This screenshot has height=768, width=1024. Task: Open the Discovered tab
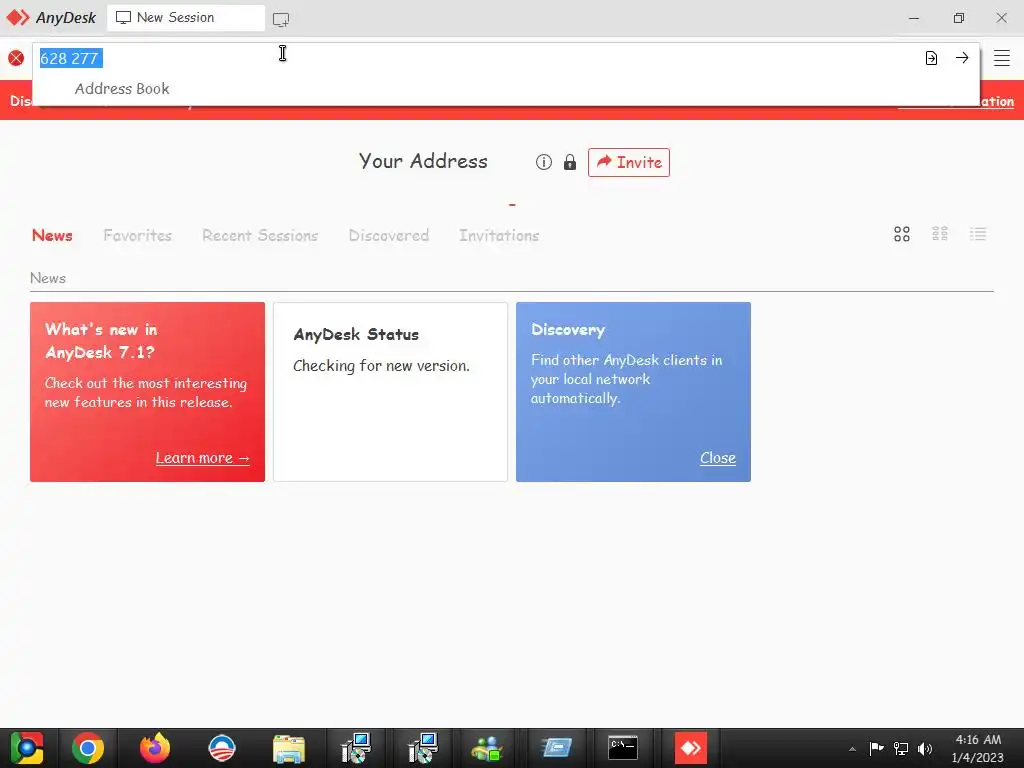pyautogui.click(x=389, y=235)
